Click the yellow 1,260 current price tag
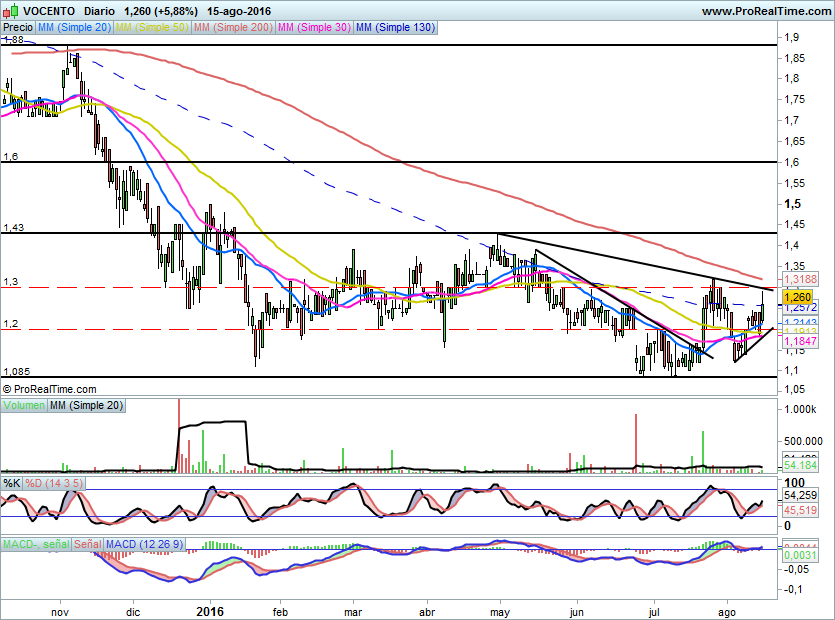 [797, 297]
